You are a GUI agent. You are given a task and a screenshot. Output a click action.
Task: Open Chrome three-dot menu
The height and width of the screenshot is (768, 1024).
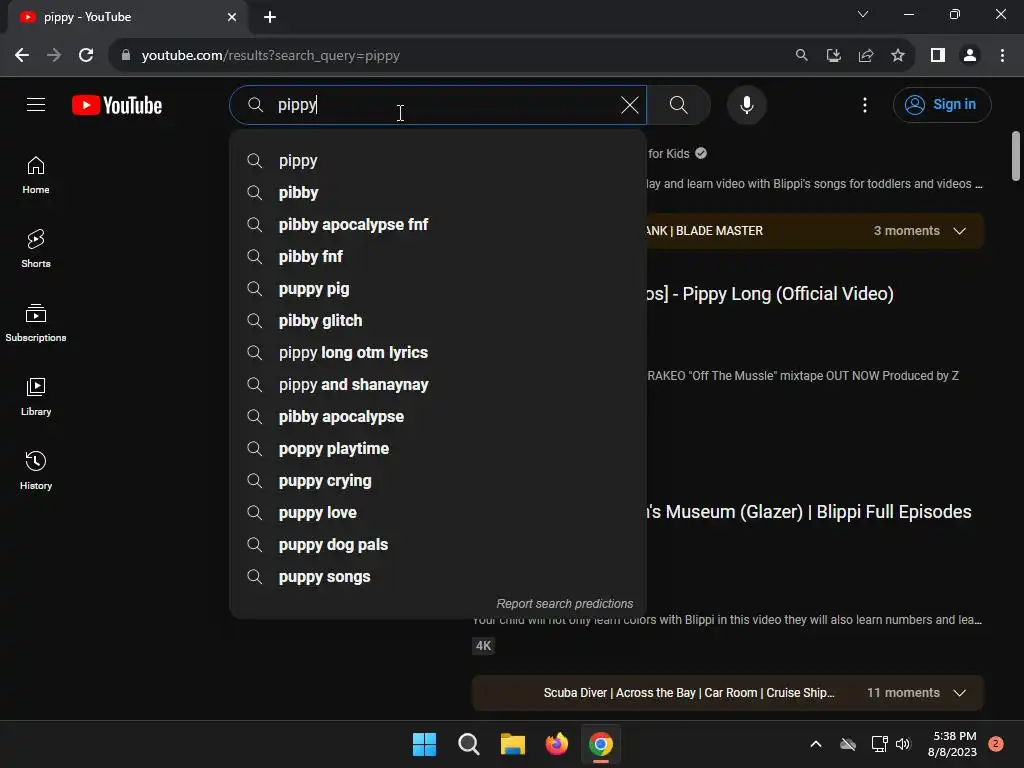point(1002,56)
